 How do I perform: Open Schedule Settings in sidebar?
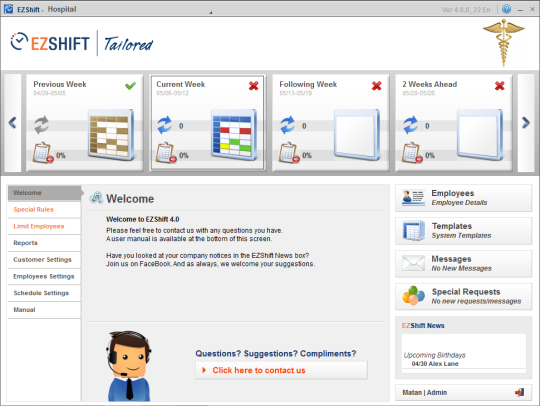pyautogui.click(x=44, y=293)
